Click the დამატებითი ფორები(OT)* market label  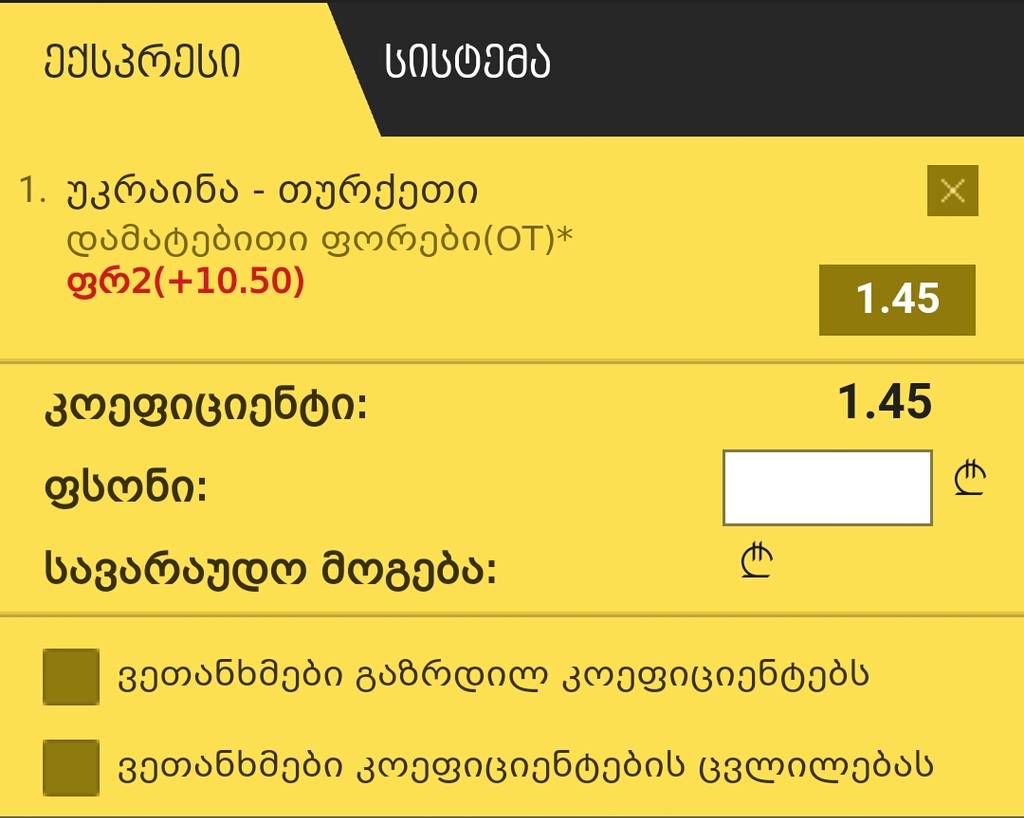(x=320, y=240)
